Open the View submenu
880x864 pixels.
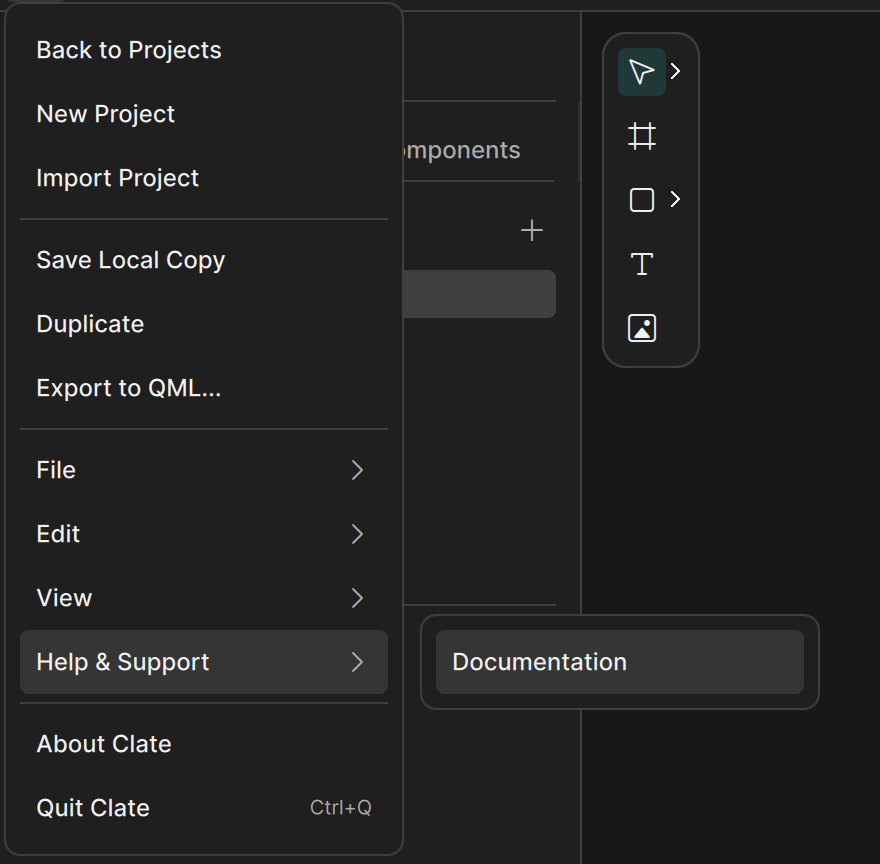click(204, 598)
